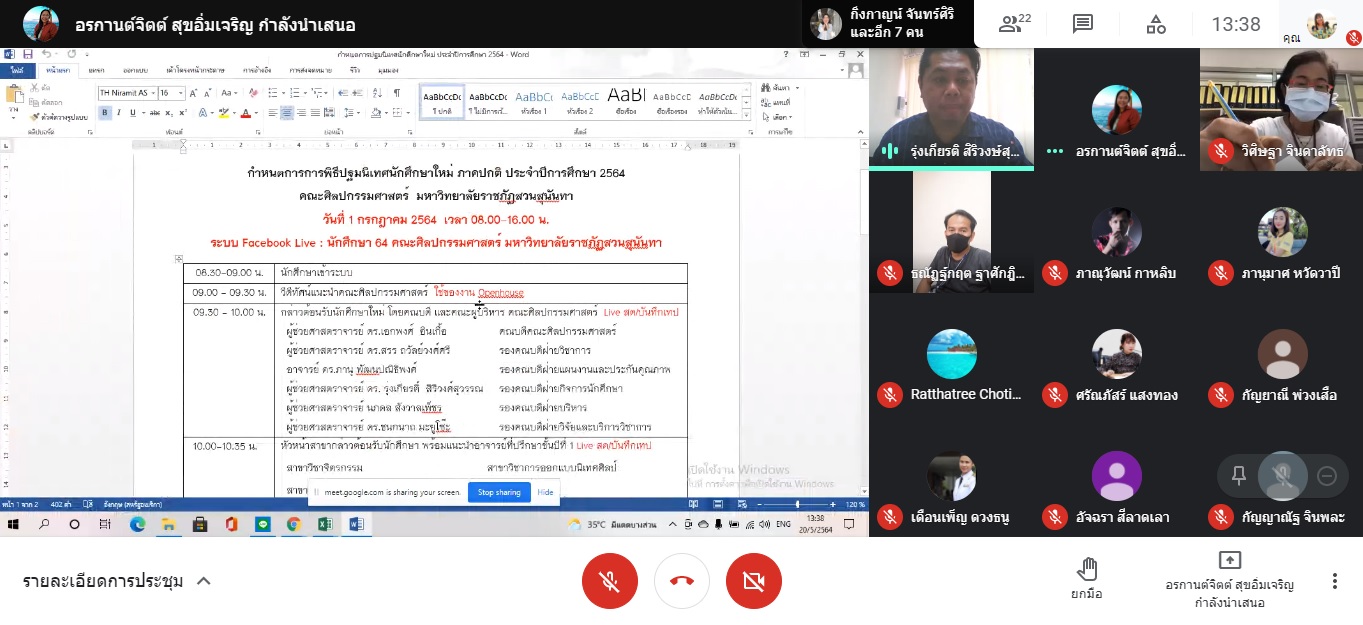Turn on your camera

click(754, 581)
